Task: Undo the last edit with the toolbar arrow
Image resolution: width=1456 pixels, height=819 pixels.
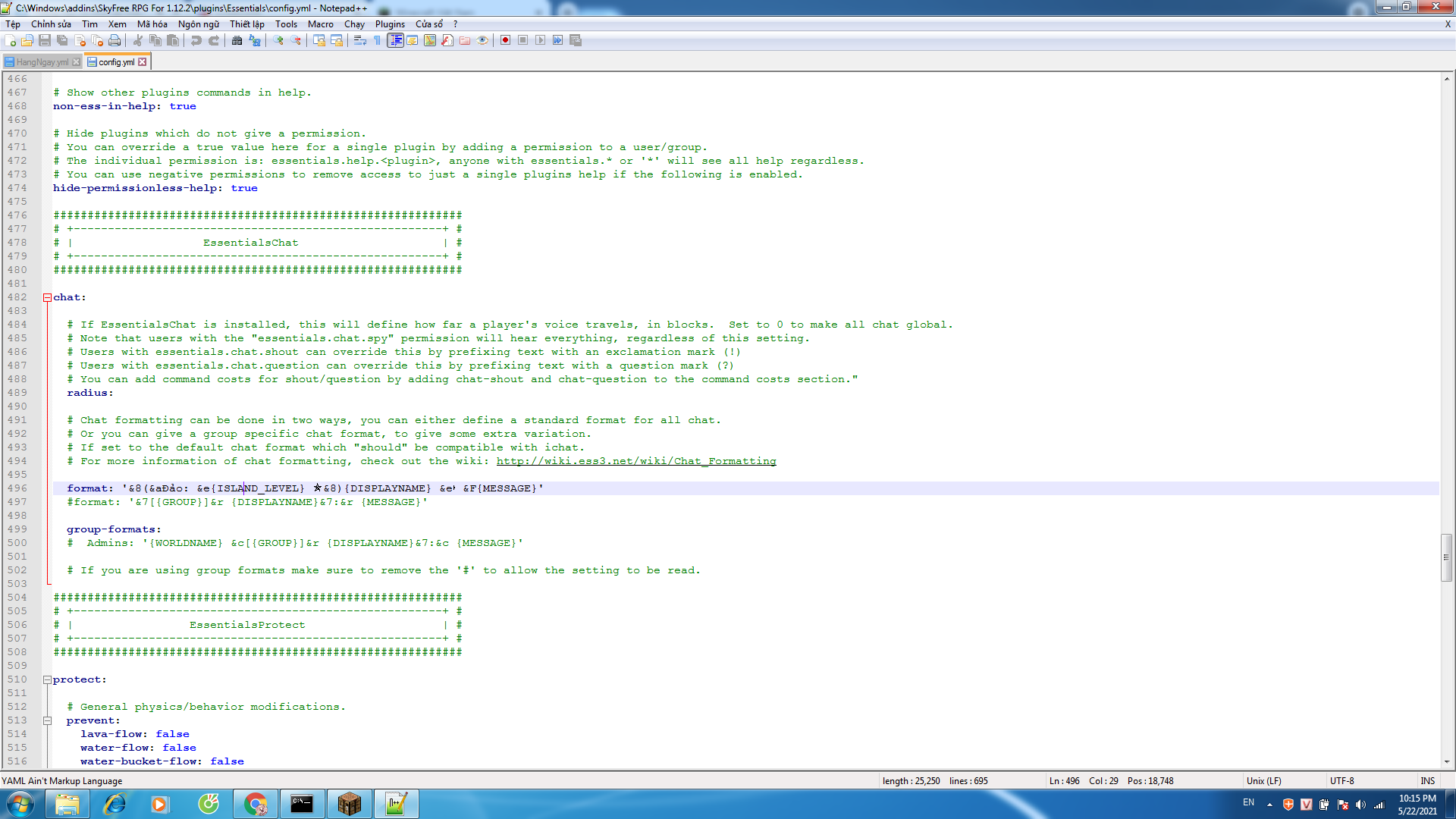Action: (x=196, y=40)
